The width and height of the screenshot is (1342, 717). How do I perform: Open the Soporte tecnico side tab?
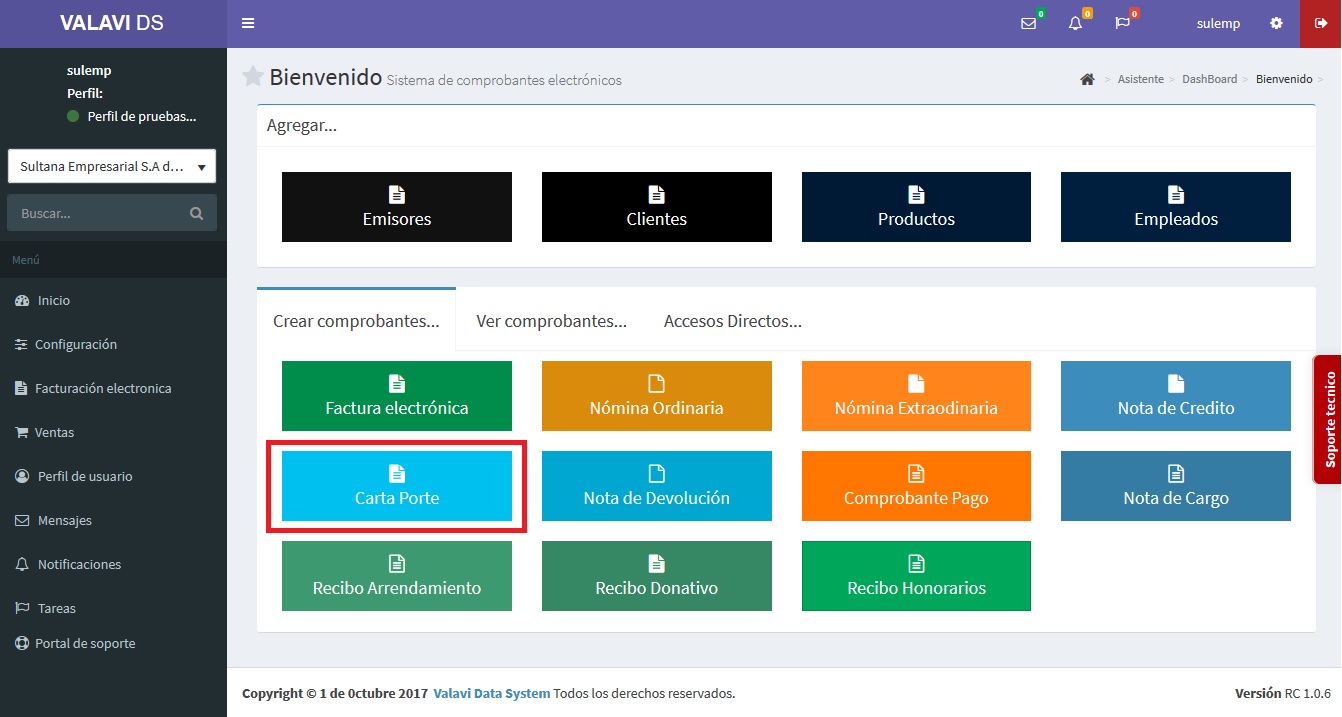click(x=1328, y=419)
